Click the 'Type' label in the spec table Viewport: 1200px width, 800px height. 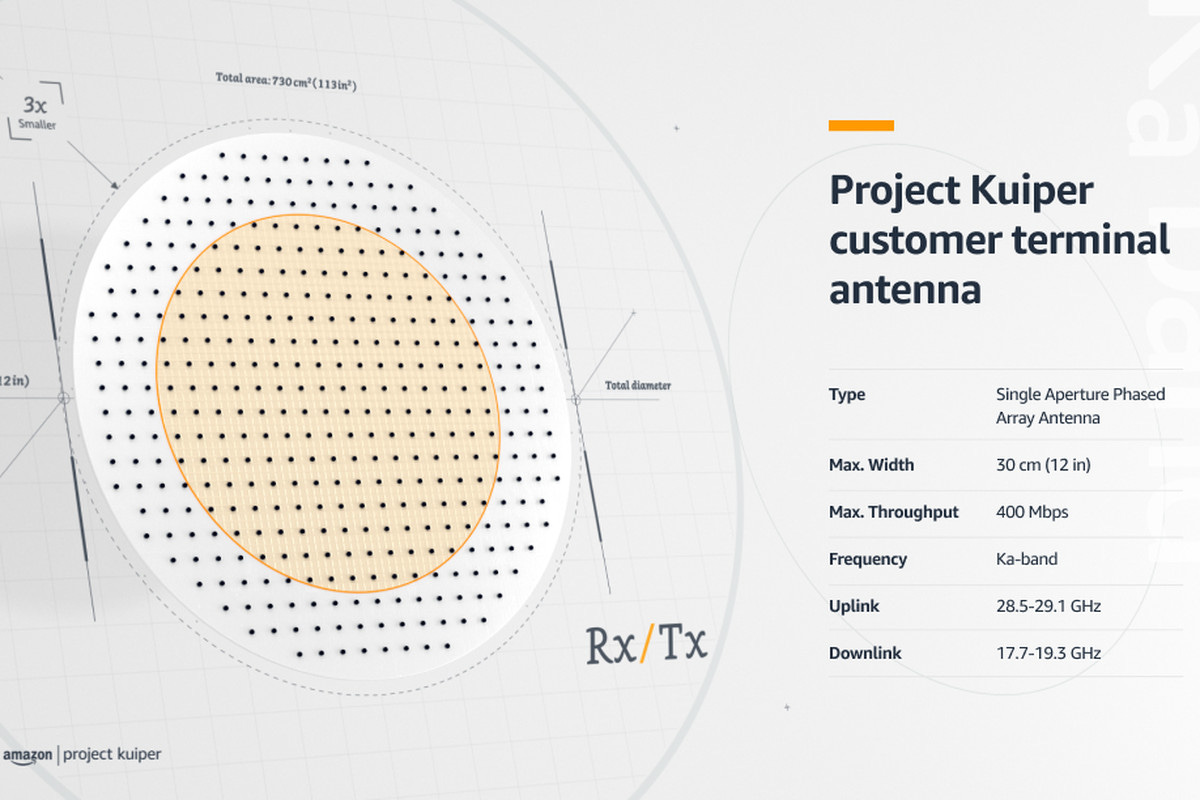click(x=847, y=394)
